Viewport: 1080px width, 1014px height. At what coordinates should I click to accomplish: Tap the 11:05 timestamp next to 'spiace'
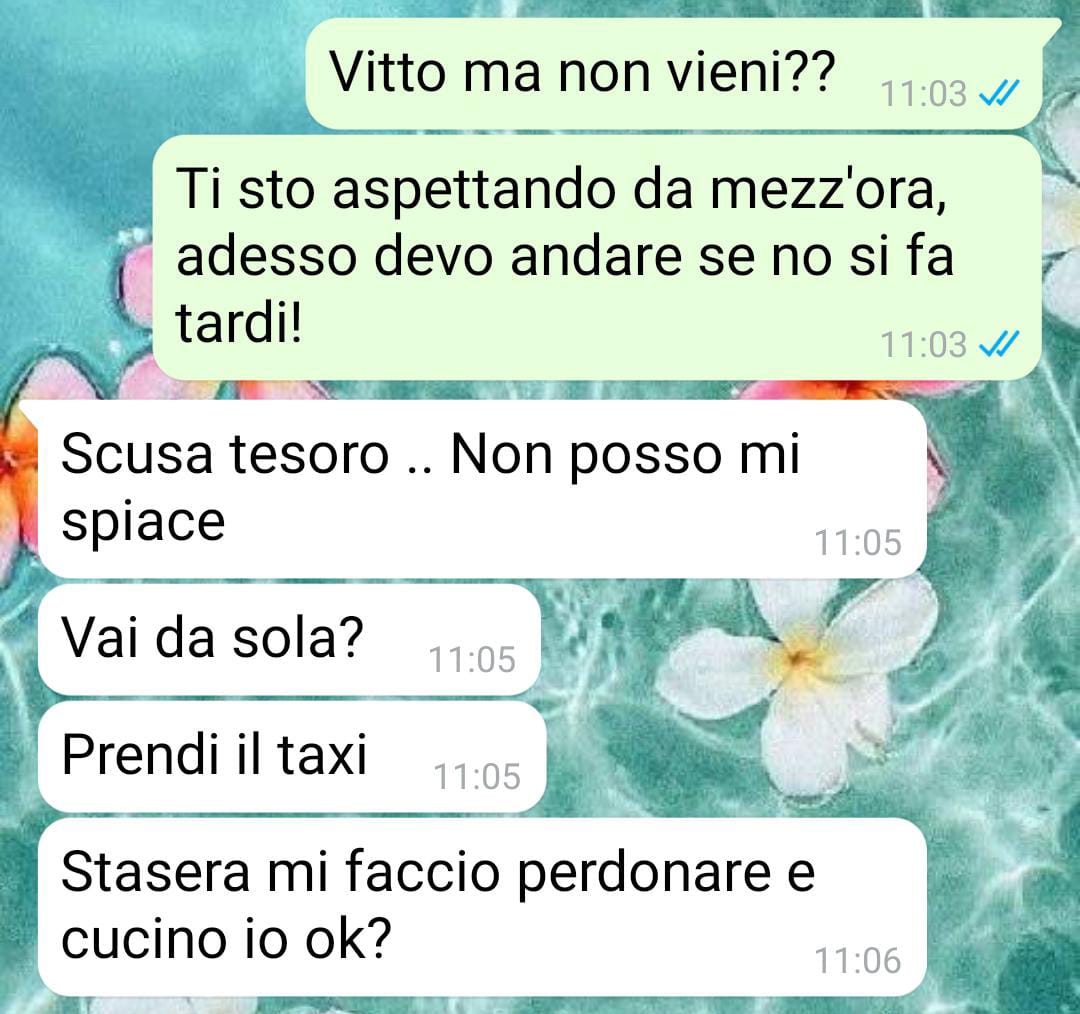pos(858,543)
